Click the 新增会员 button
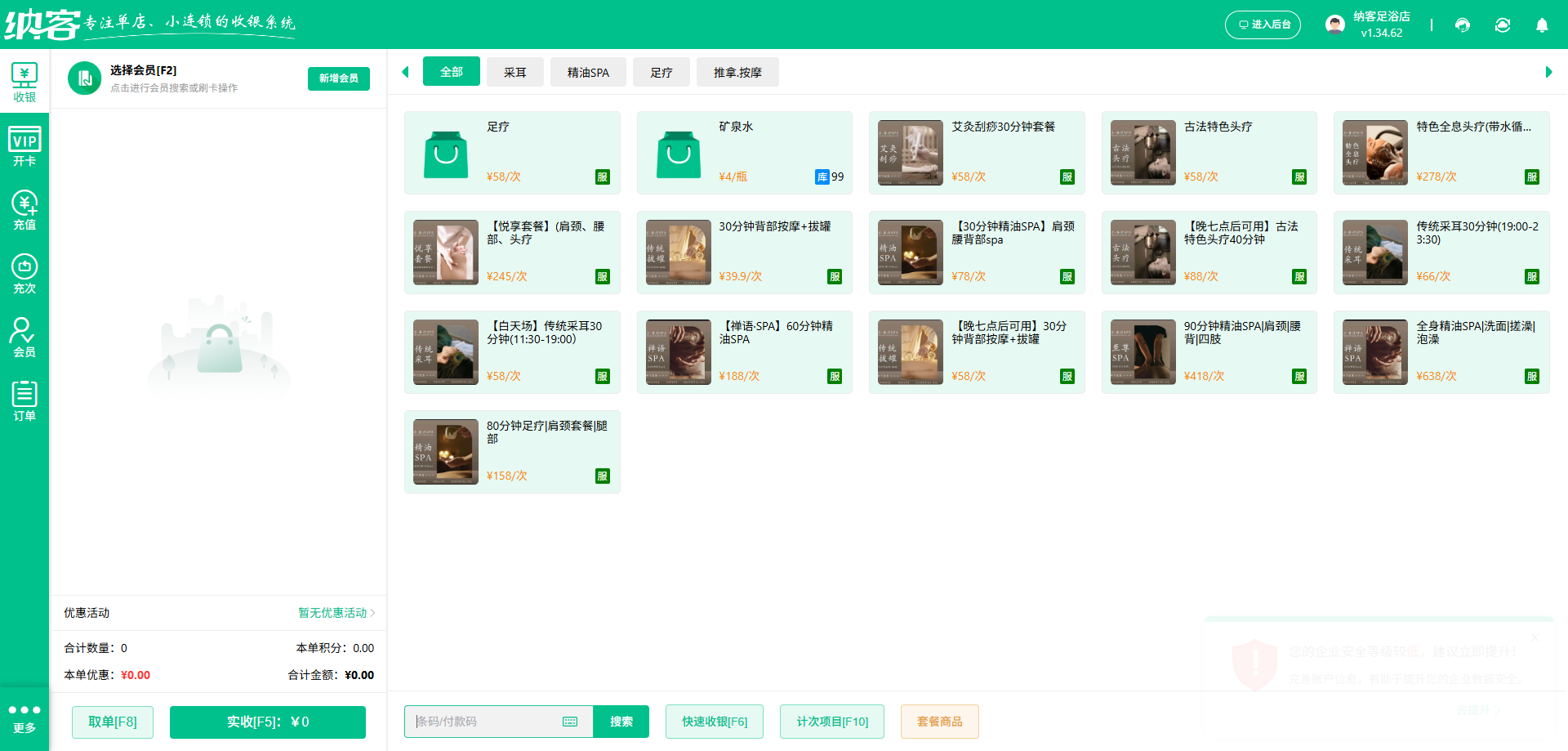 (339, 78)
